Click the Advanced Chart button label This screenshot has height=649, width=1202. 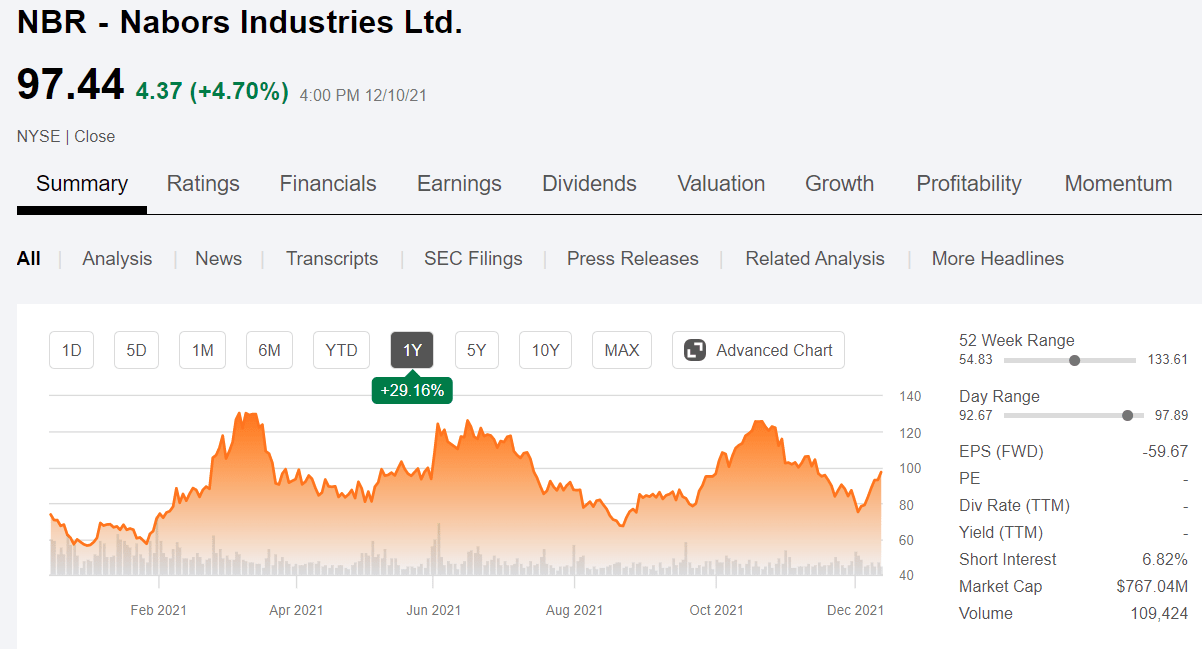coord(774,350)
